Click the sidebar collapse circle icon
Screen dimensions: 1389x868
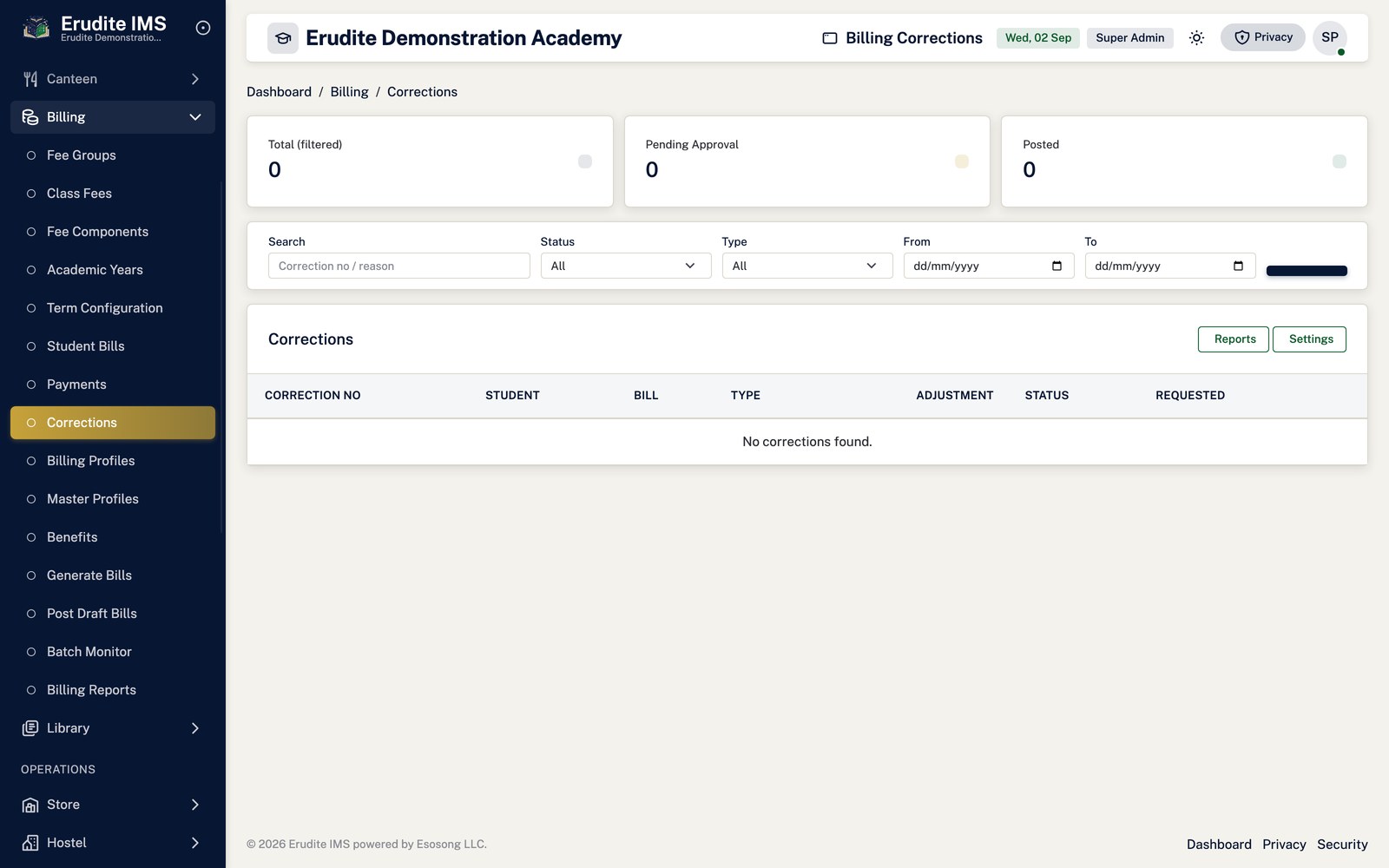point(203,28)
